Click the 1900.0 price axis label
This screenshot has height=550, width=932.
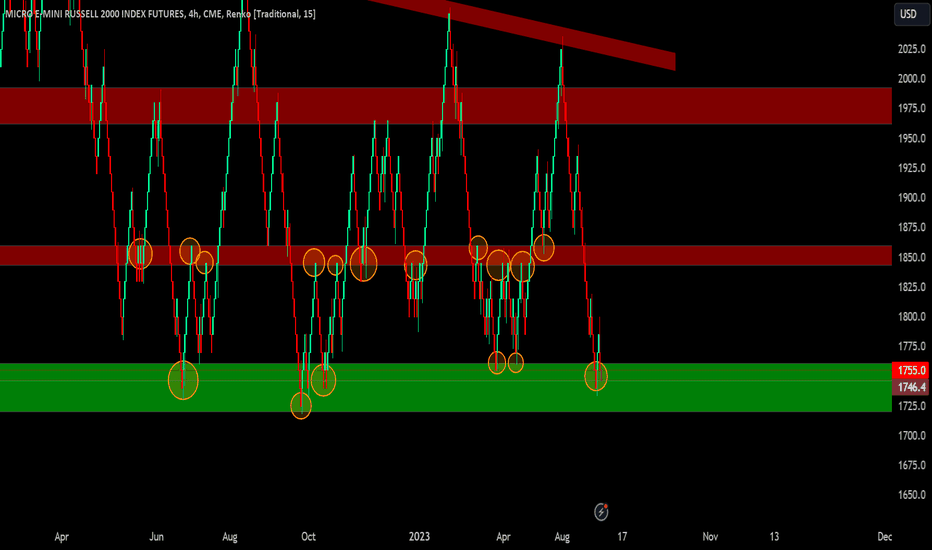(x=911, y=197)
